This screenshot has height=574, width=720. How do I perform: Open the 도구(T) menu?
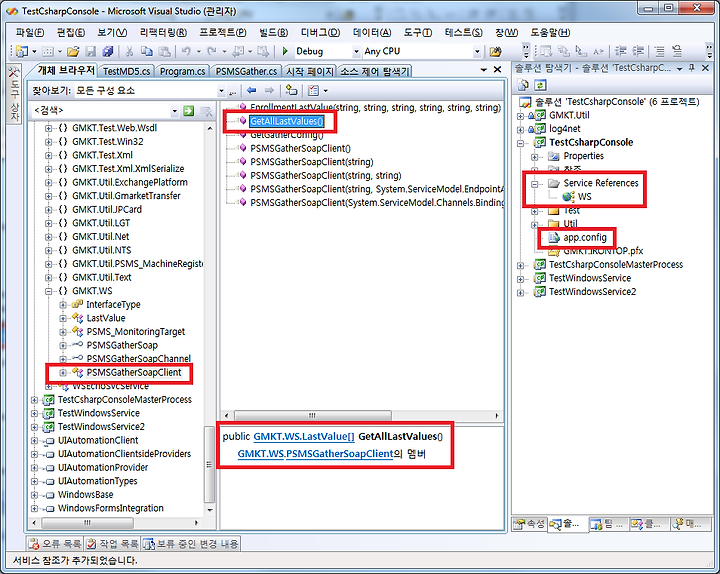418,32
